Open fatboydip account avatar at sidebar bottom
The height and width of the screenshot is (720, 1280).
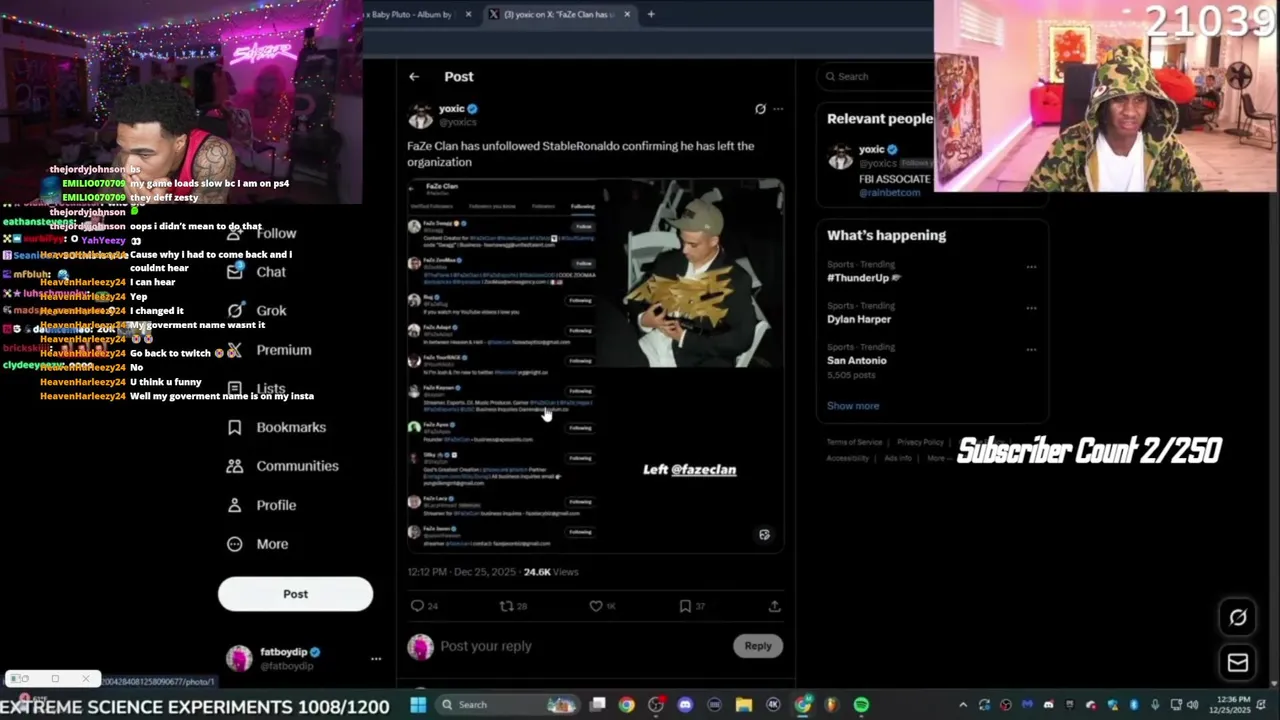click(239, 658)
